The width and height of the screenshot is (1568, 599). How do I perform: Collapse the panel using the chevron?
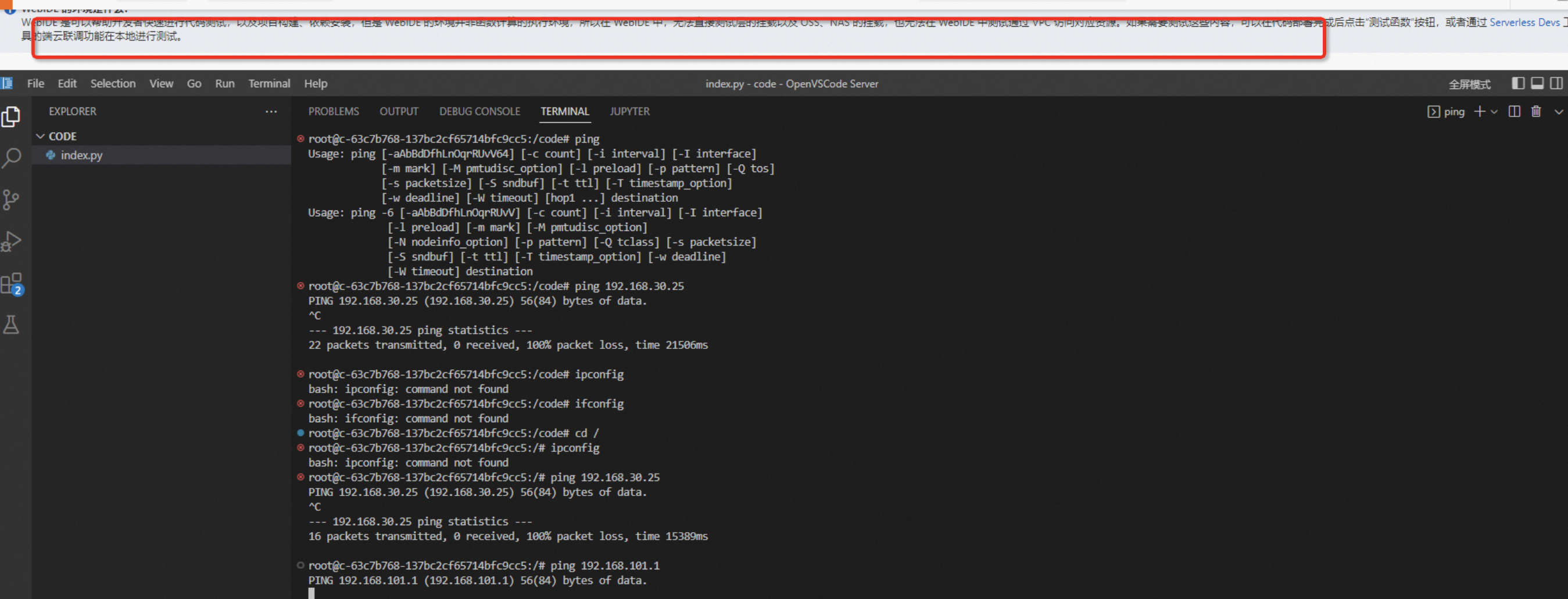(x=1559, y=112)
